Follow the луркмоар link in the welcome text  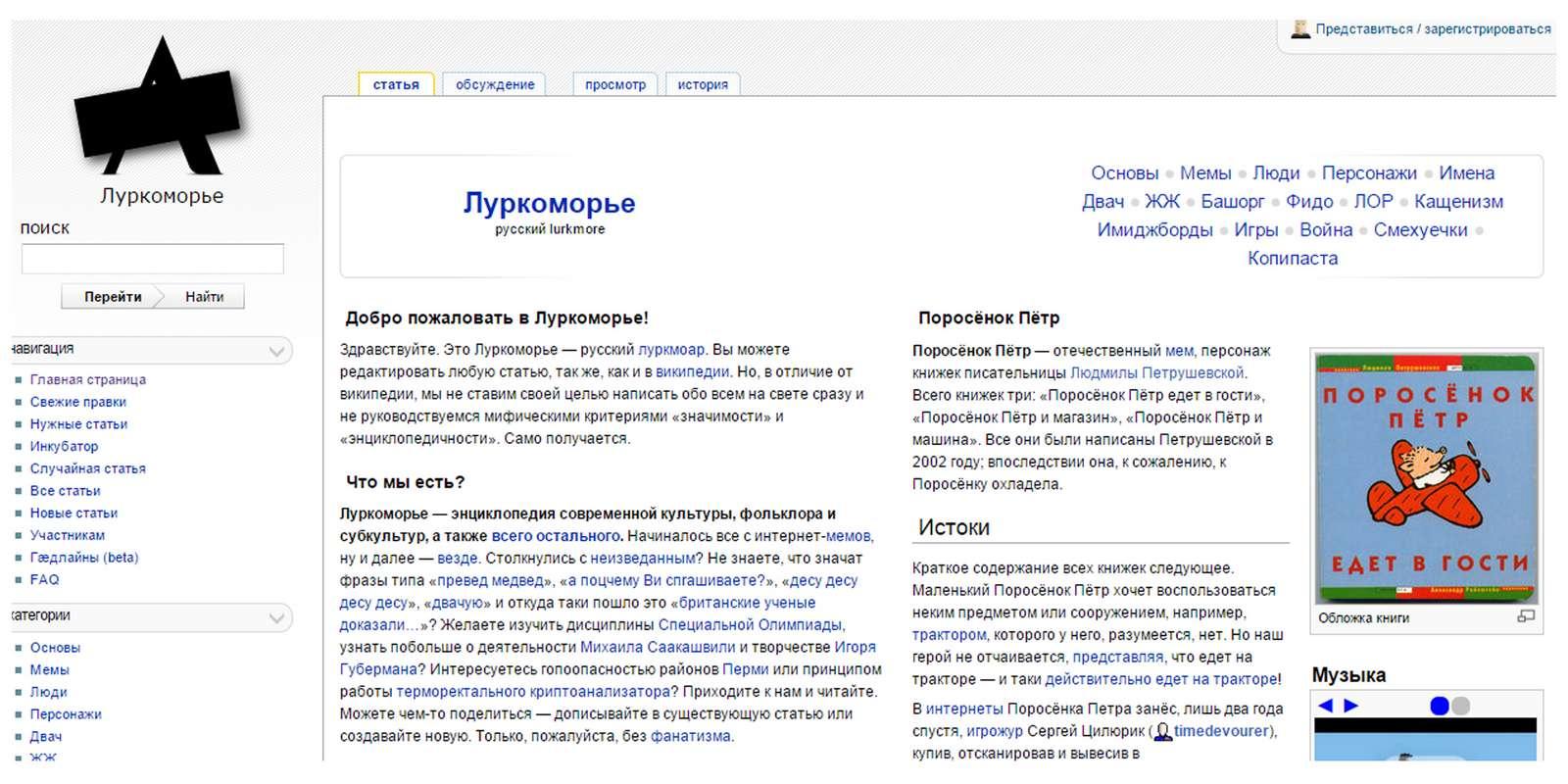tap(671, 350)
